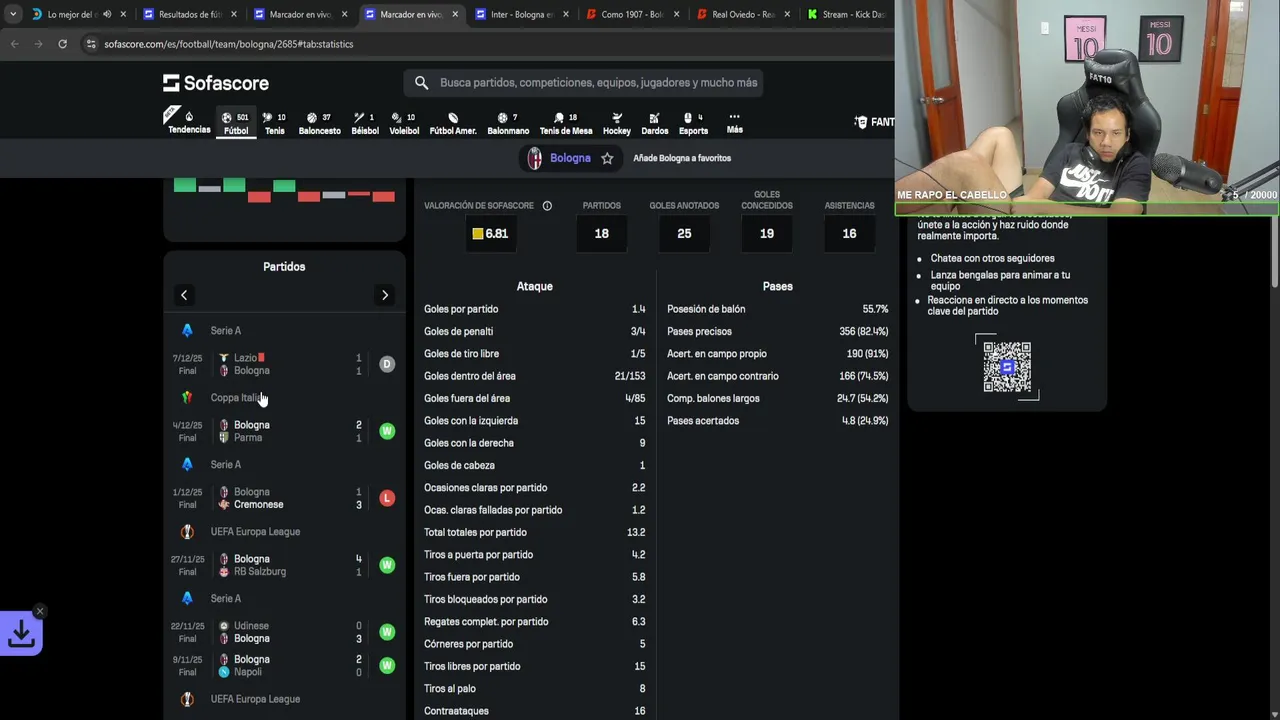
Task: Switch to 'Inter - Bologna' browser tab
Action: tap(521, 15)
